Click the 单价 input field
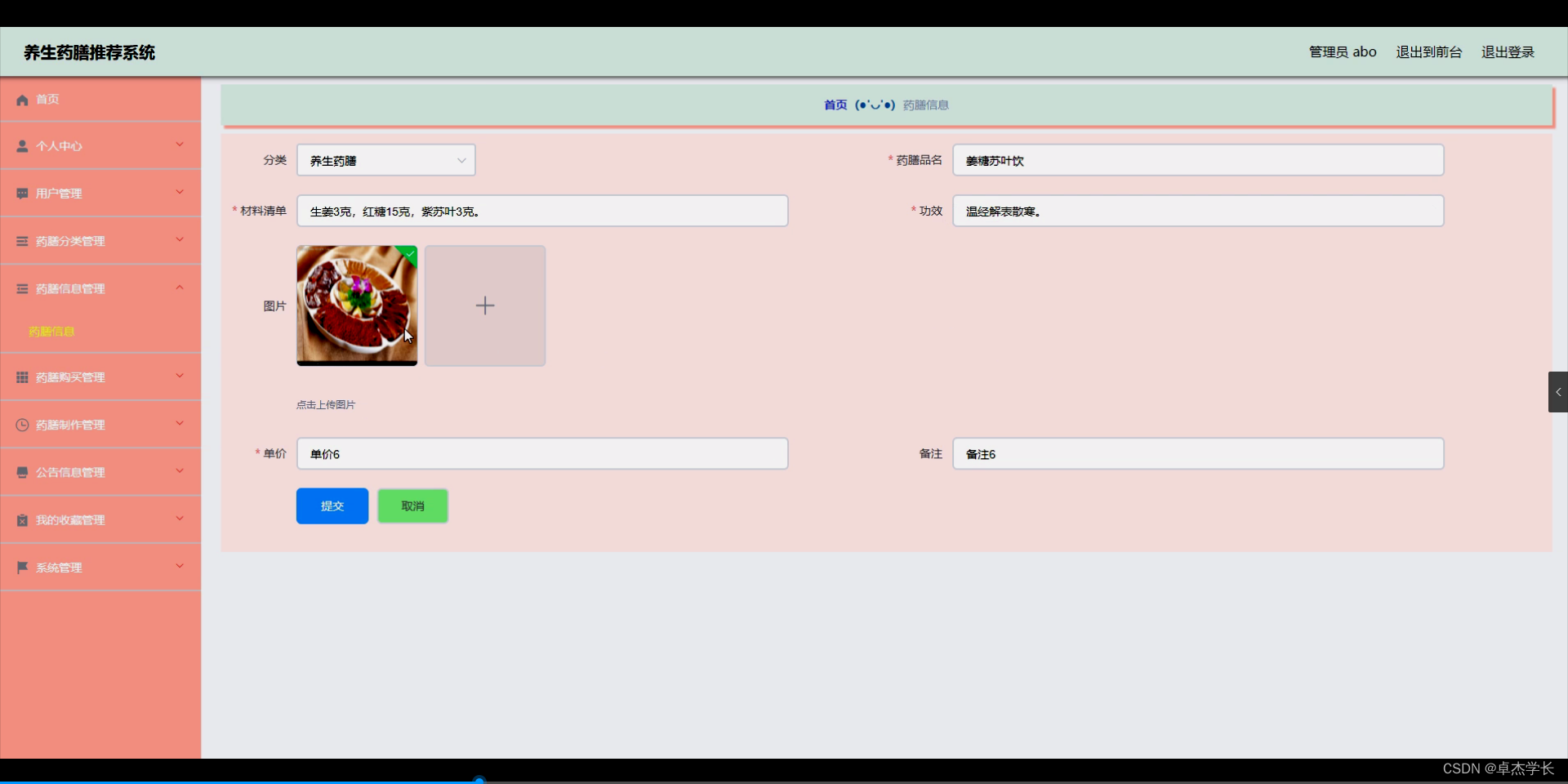Image resolution: width=1568 pixels, height=784 pixels. tap(542, 453)
